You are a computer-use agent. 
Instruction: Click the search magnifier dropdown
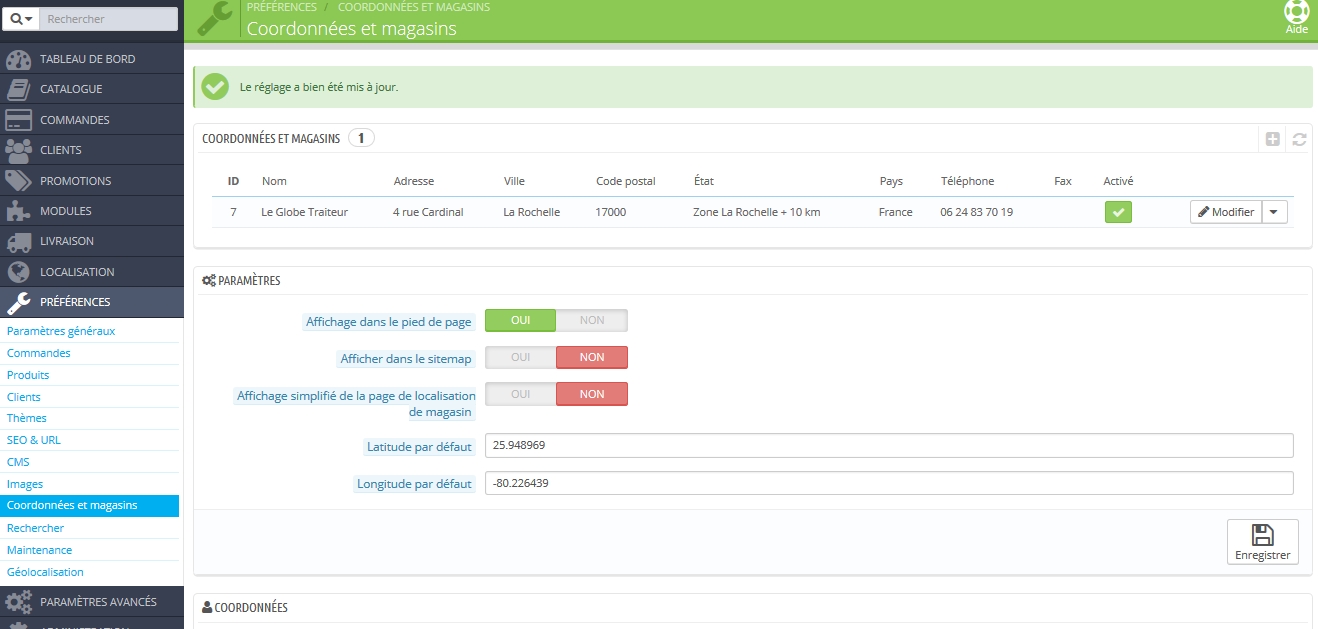coord(22,19)
